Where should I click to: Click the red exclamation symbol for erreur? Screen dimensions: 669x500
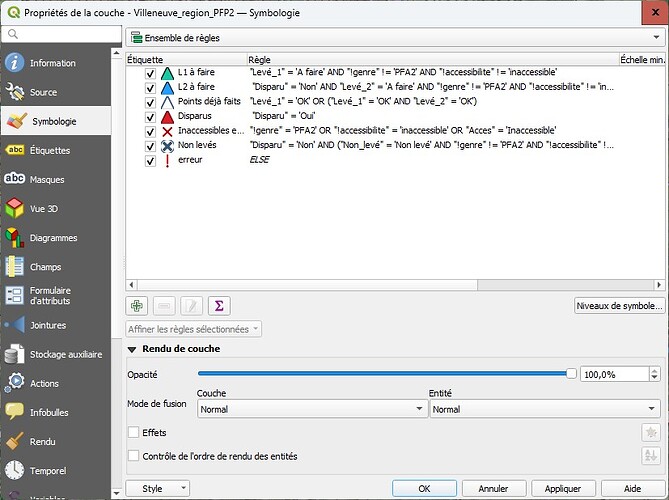click(167, 160)
